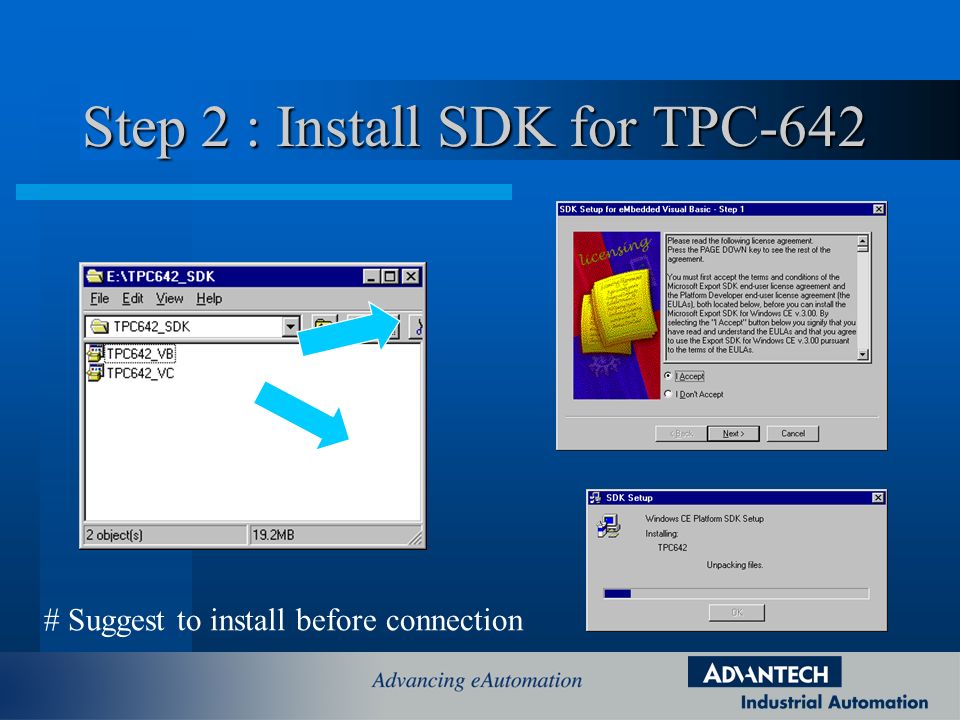Click license scrollbar down arrow
The height and width of the screenshot is (720, 960).
click(863, 354)
